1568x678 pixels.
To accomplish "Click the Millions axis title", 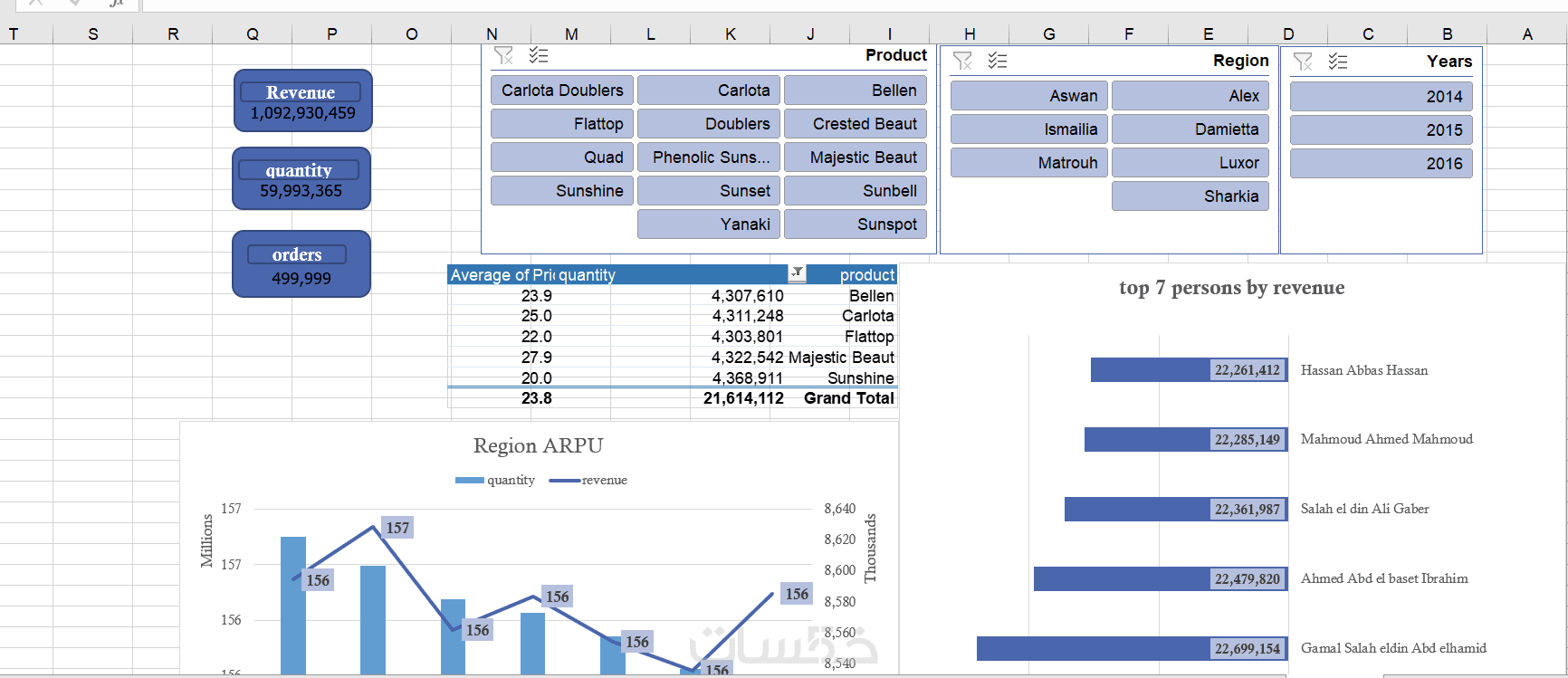I will point(206,540).
